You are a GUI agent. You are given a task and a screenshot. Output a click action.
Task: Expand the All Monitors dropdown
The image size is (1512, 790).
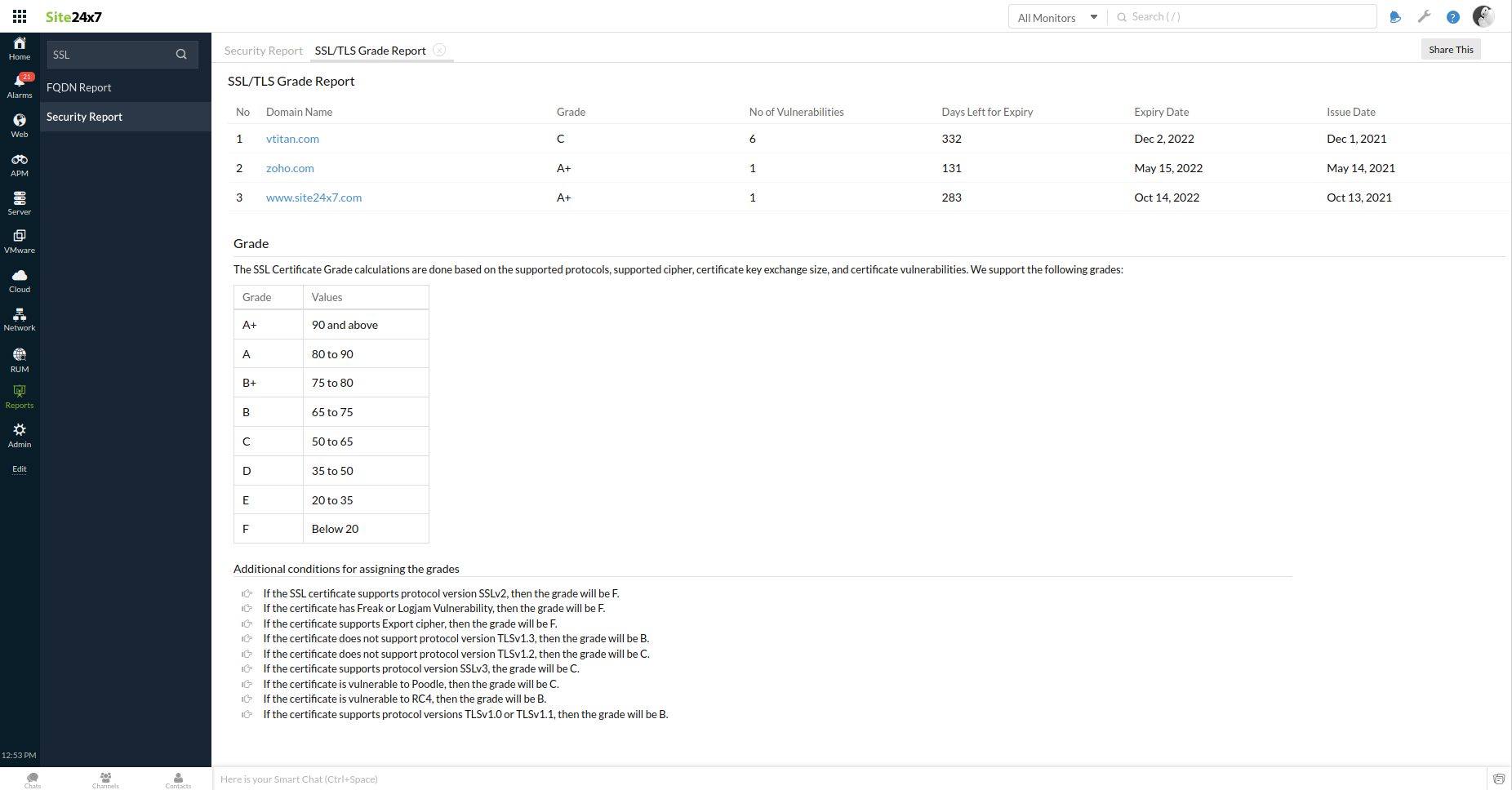1057,17
